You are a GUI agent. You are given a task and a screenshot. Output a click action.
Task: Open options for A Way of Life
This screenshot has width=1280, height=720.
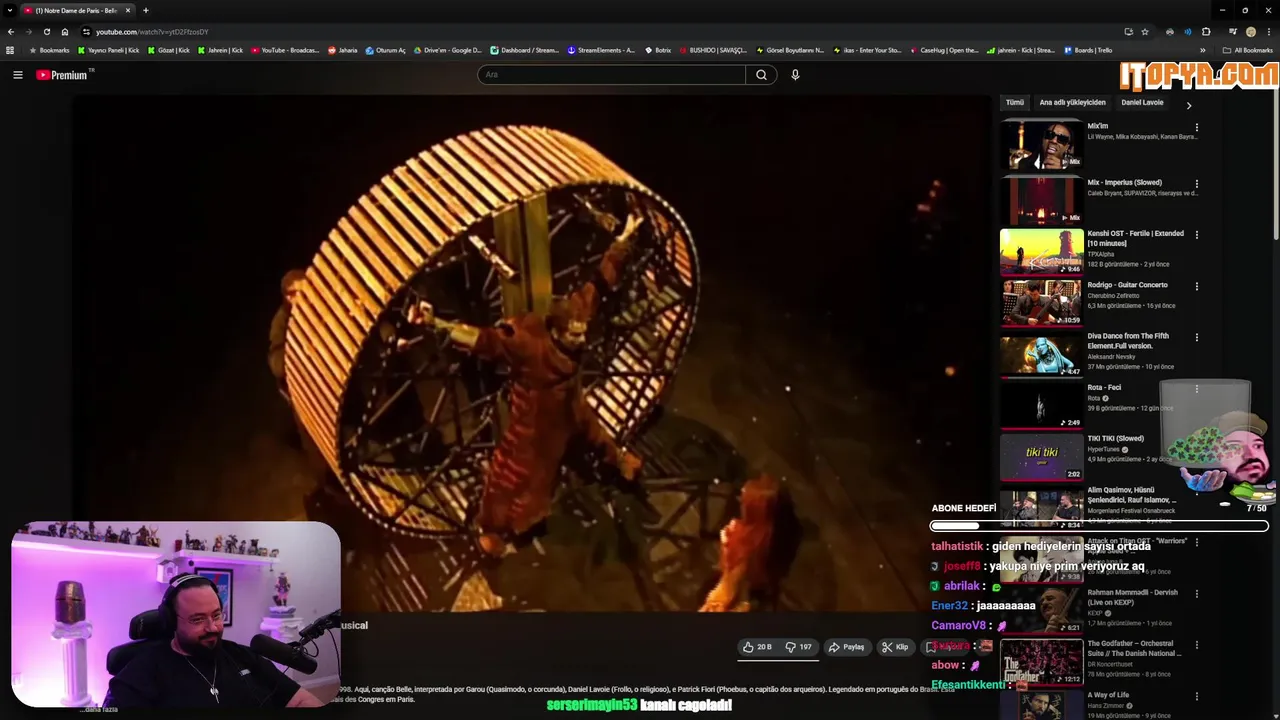tap(1196, 696)
